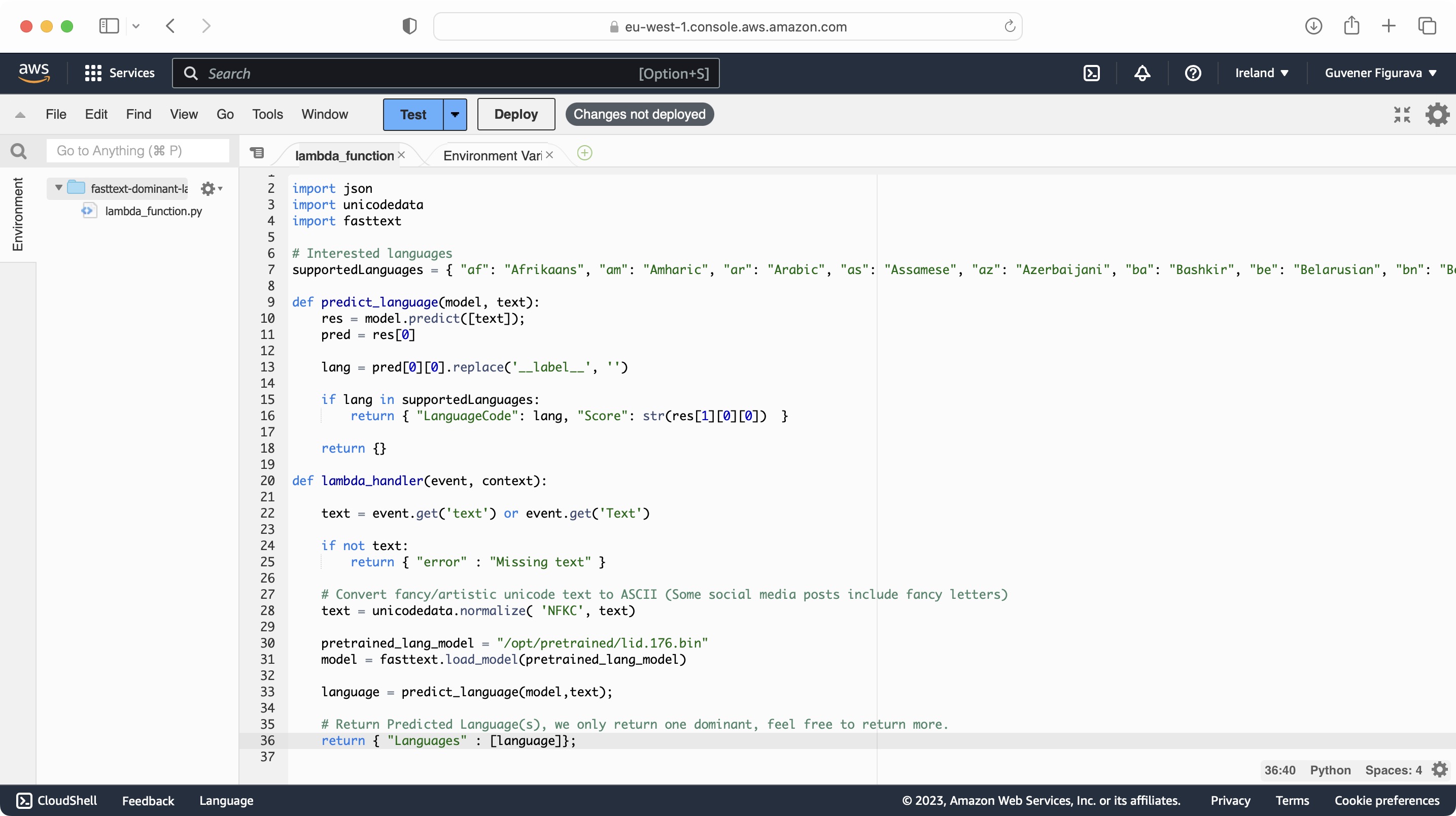The image size is (1456, 816).
Task: Add a new editor tab with plus icon
Action: [x=584, y=153]
